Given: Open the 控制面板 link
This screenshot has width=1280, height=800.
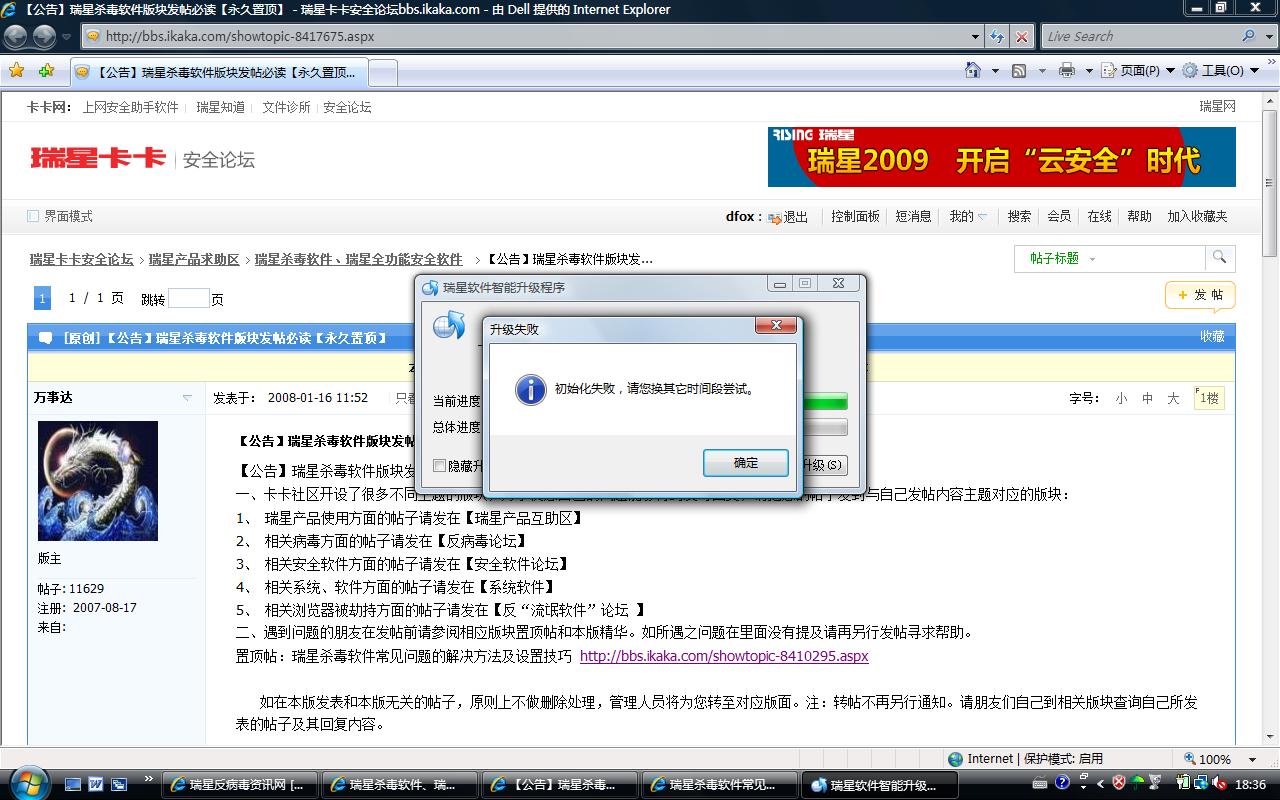Looking at the screenshot, I should click(x=856, y=216).
